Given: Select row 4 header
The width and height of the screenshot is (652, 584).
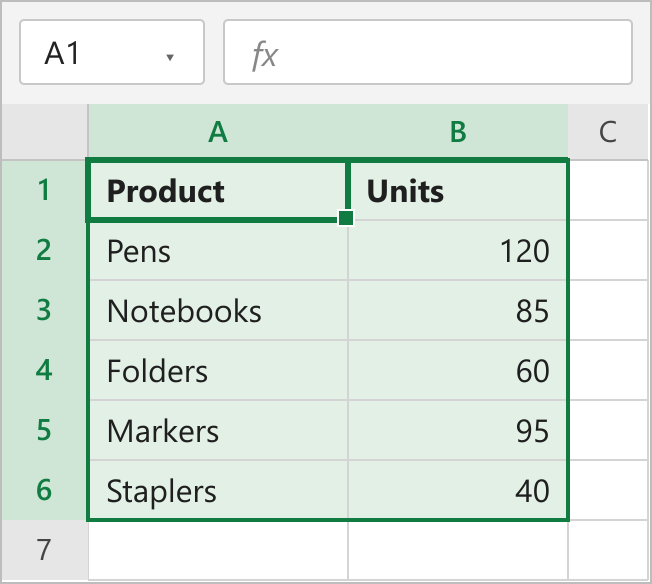Looking at the screenshot, I should (44, 370).
